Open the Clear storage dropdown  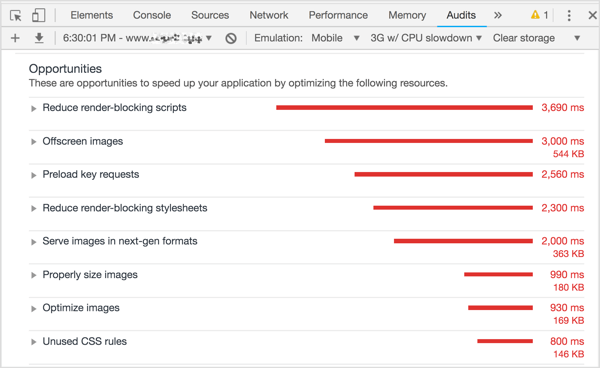click(x=536, y=38)
